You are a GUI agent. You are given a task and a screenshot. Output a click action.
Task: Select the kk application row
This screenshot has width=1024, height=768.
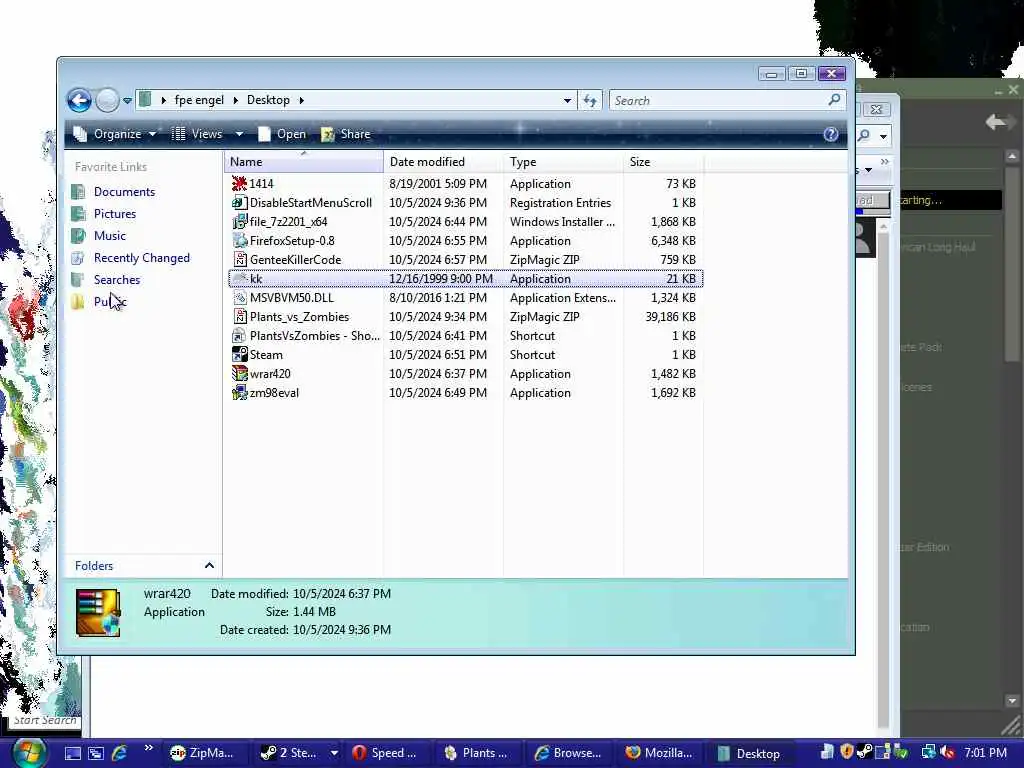466,279
